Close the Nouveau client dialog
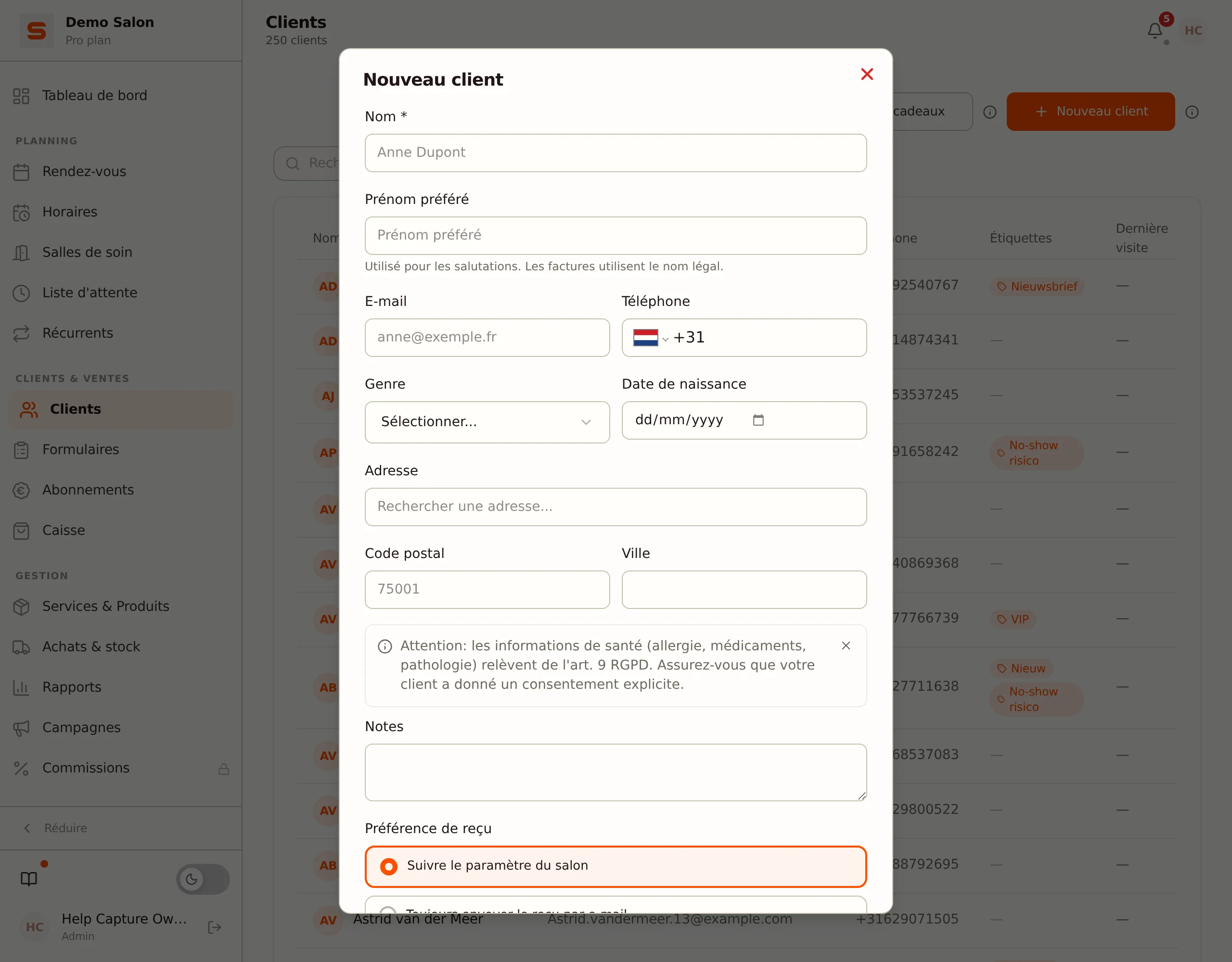 pyautogui.click(x=867, y=75)
